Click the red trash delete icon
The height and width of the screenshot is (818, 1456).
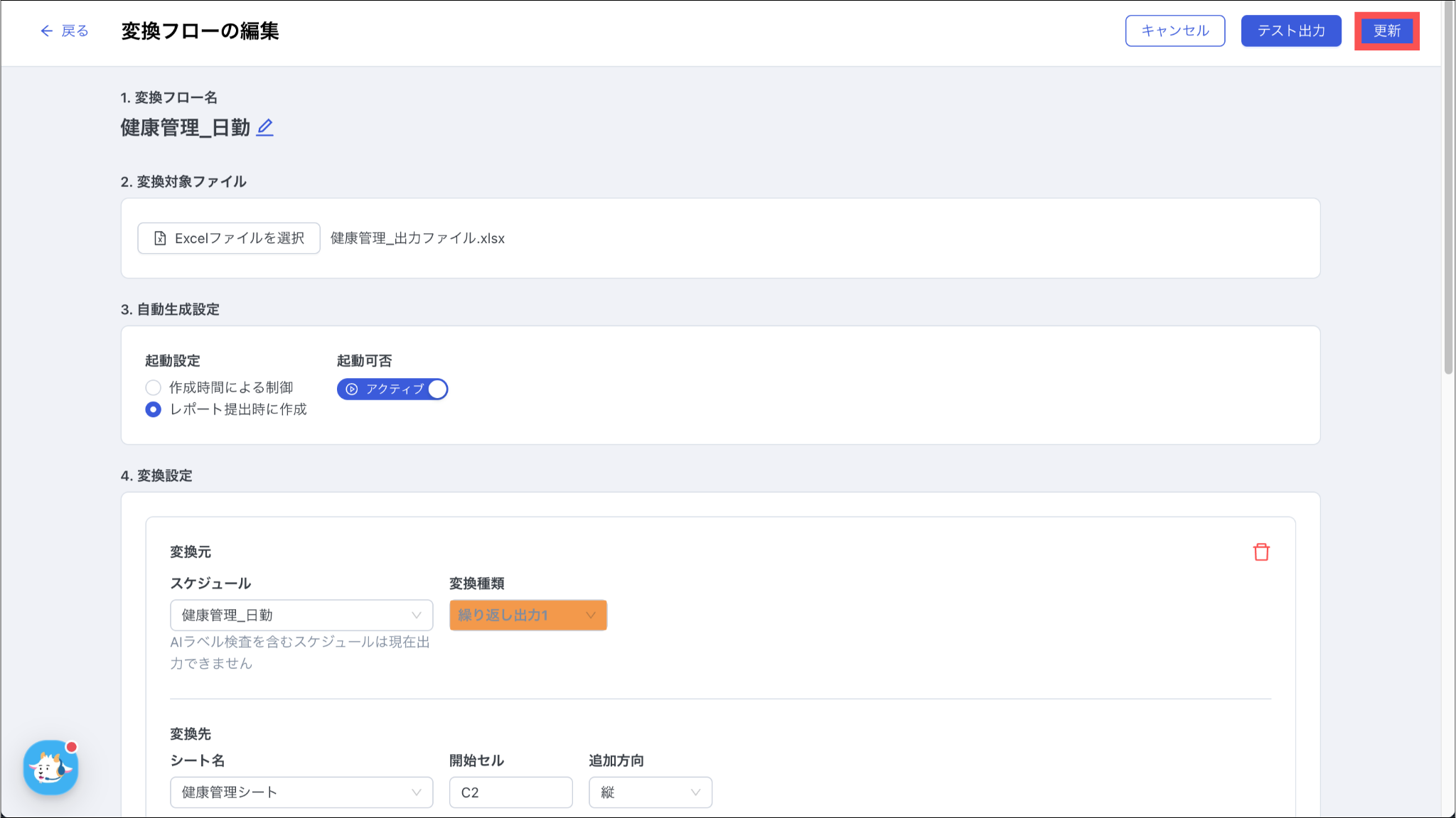[1261, 552]
